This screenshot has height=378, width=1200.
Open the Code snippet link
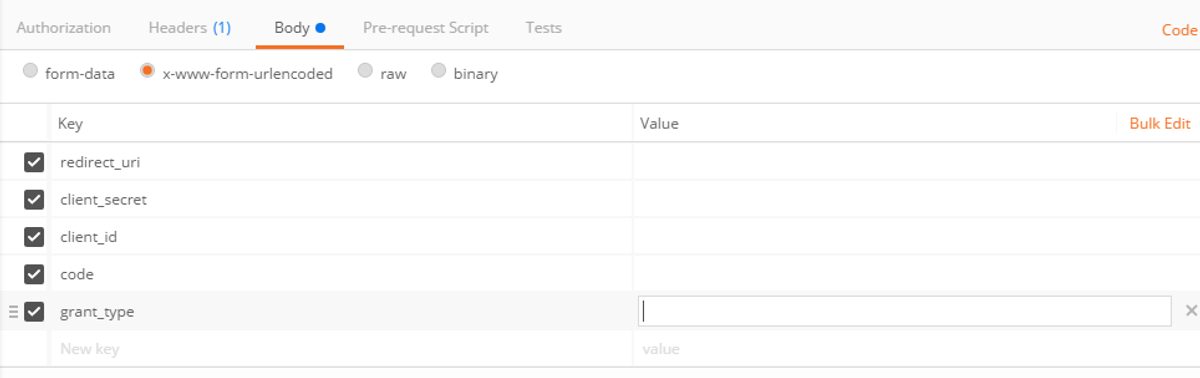tap(1179, 30)
